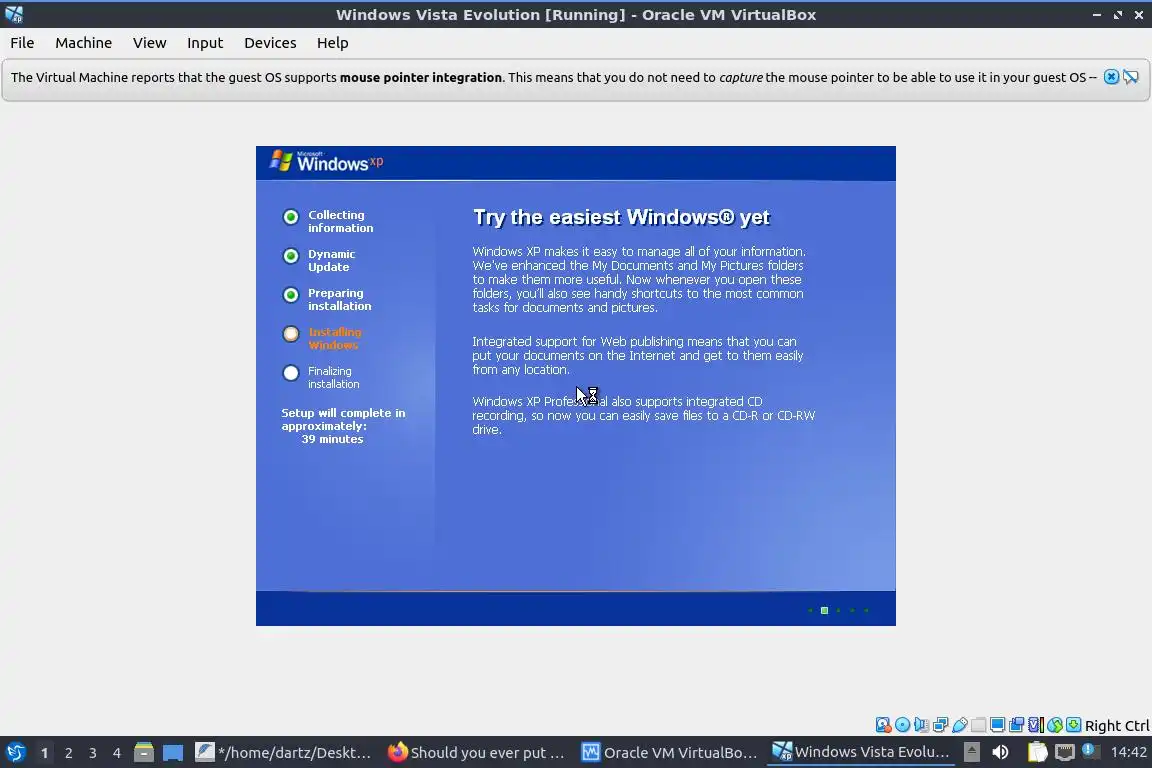Screen dimensions: 1152x768
Task: Open the LXQt application menu icon
Action: pyautogui.click(x=15, y=752)
